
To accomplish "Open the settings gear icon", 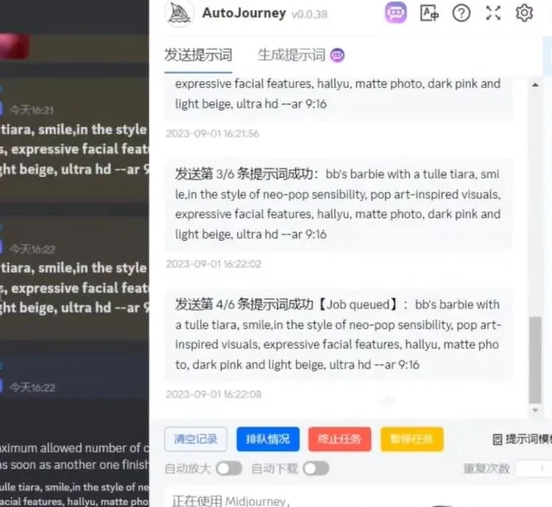I will 524,13.
